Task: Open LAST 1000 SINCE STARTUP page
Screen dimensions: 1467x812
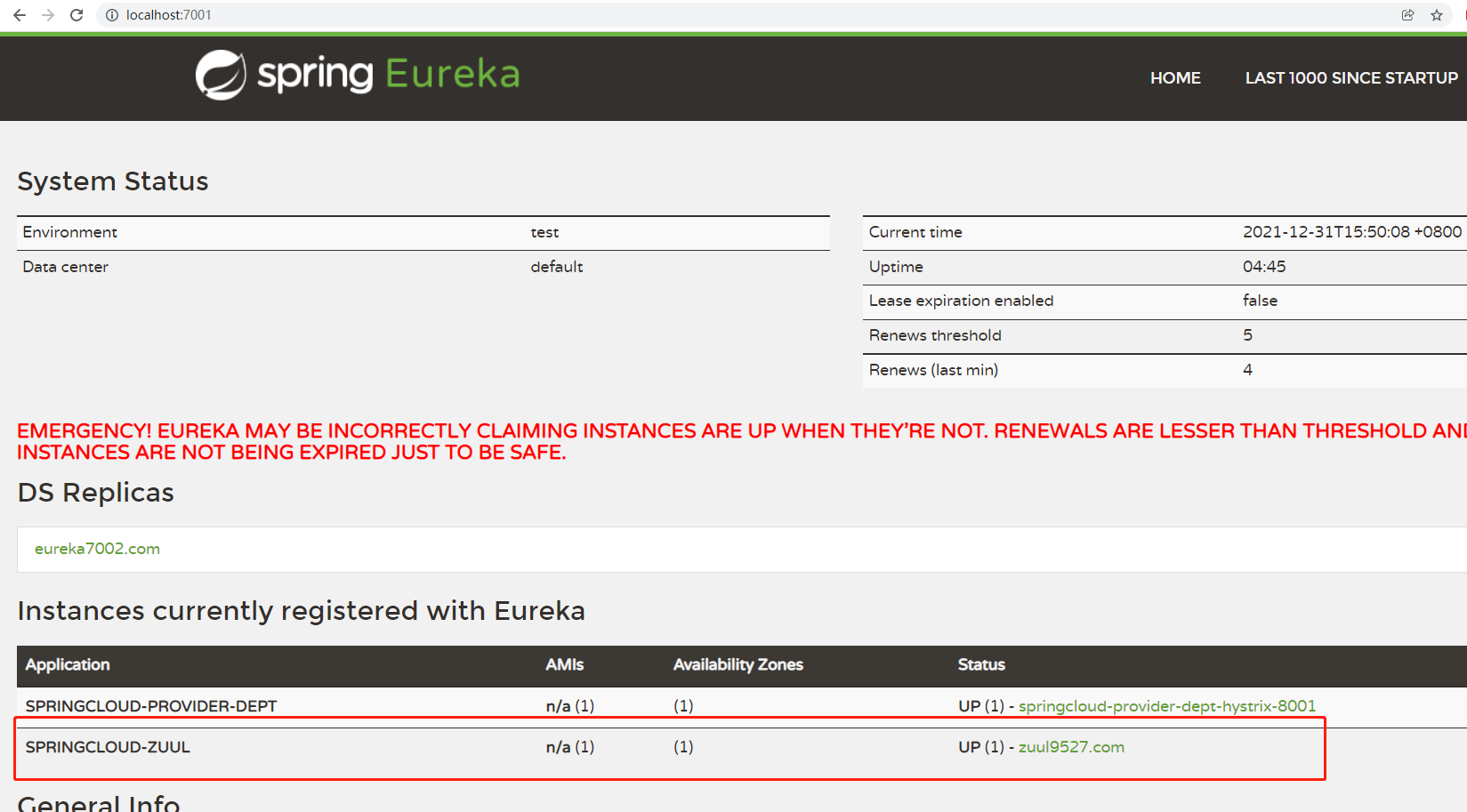Action: 1351,78
